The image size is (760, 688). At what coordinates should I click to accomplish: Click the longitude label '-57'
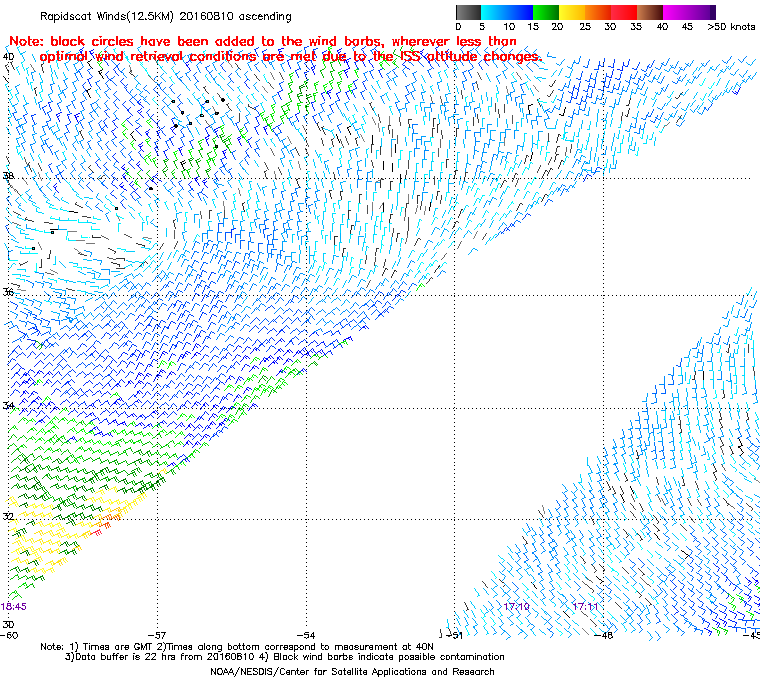tap(158, 635)
